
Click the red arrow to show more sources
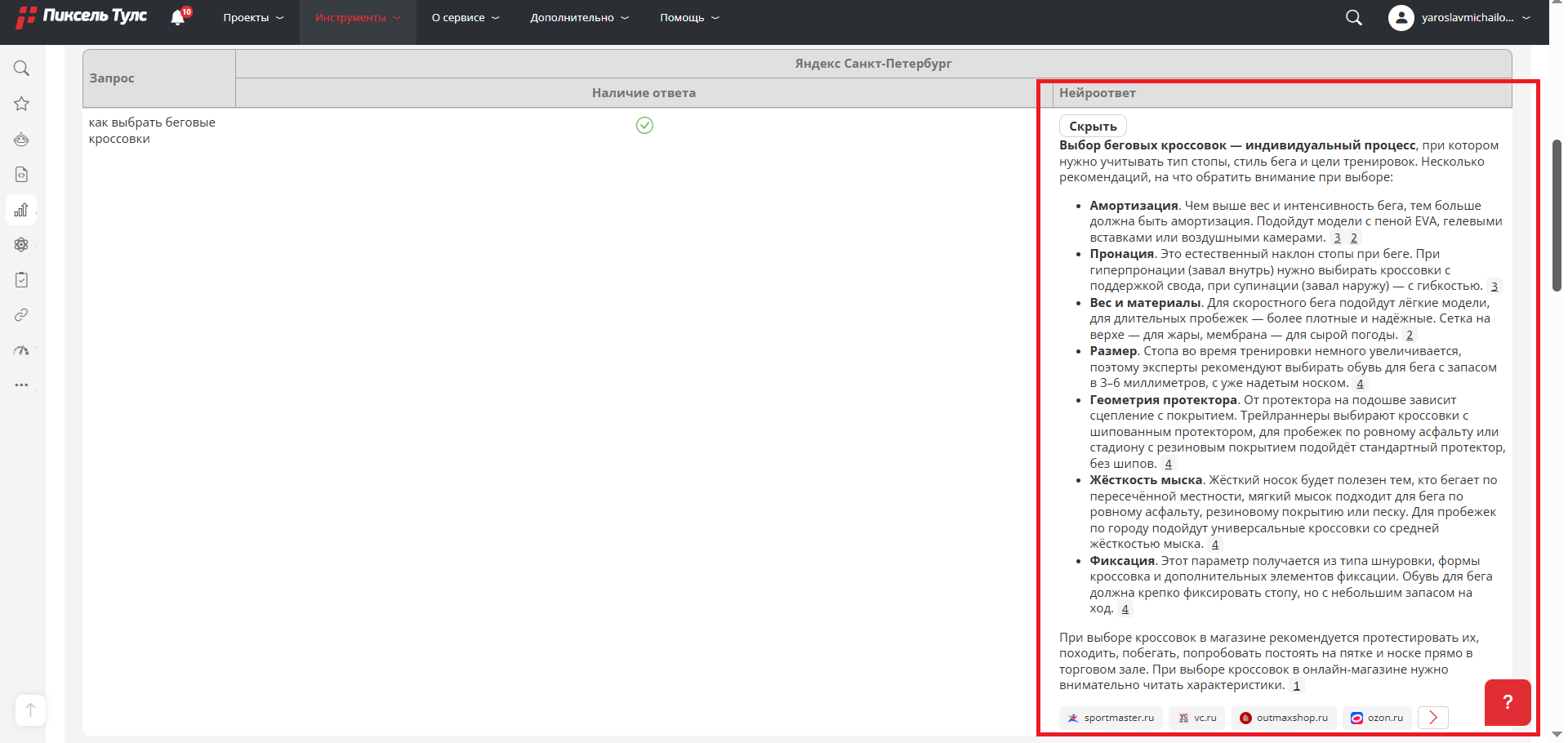click(x=1432, y=718)
